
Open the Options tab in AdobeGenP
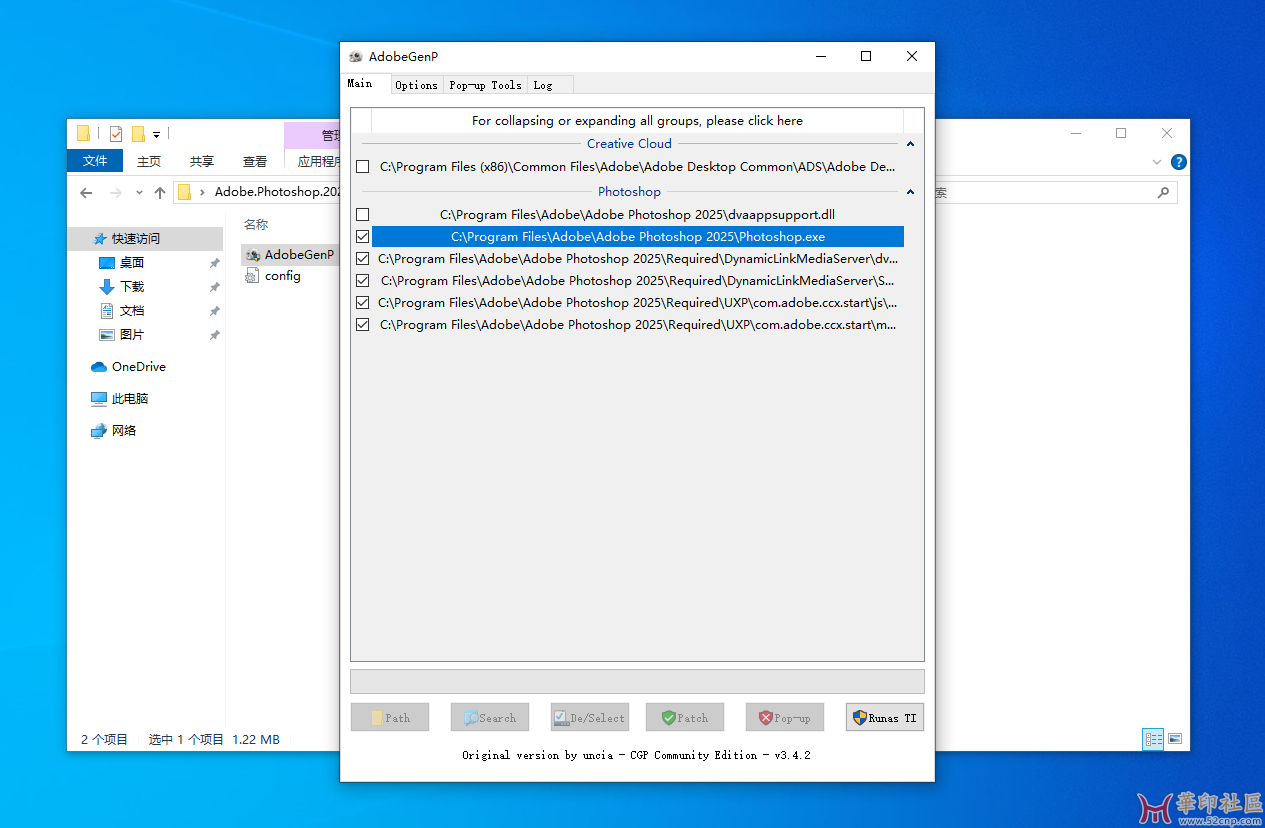416,85
